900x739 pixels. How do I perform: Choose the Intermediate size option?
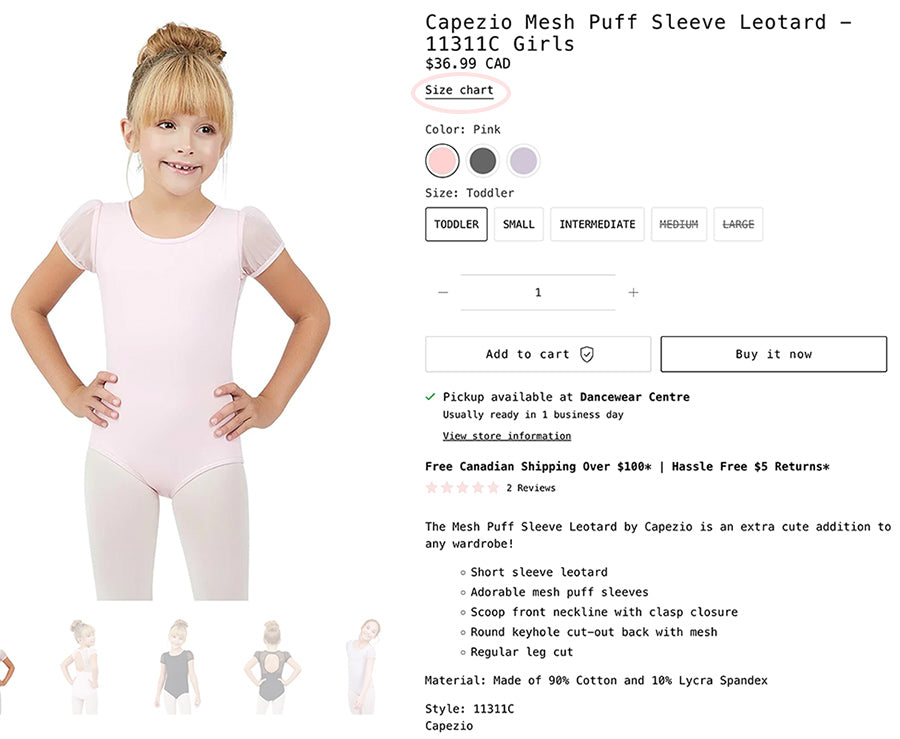point(598,224)
